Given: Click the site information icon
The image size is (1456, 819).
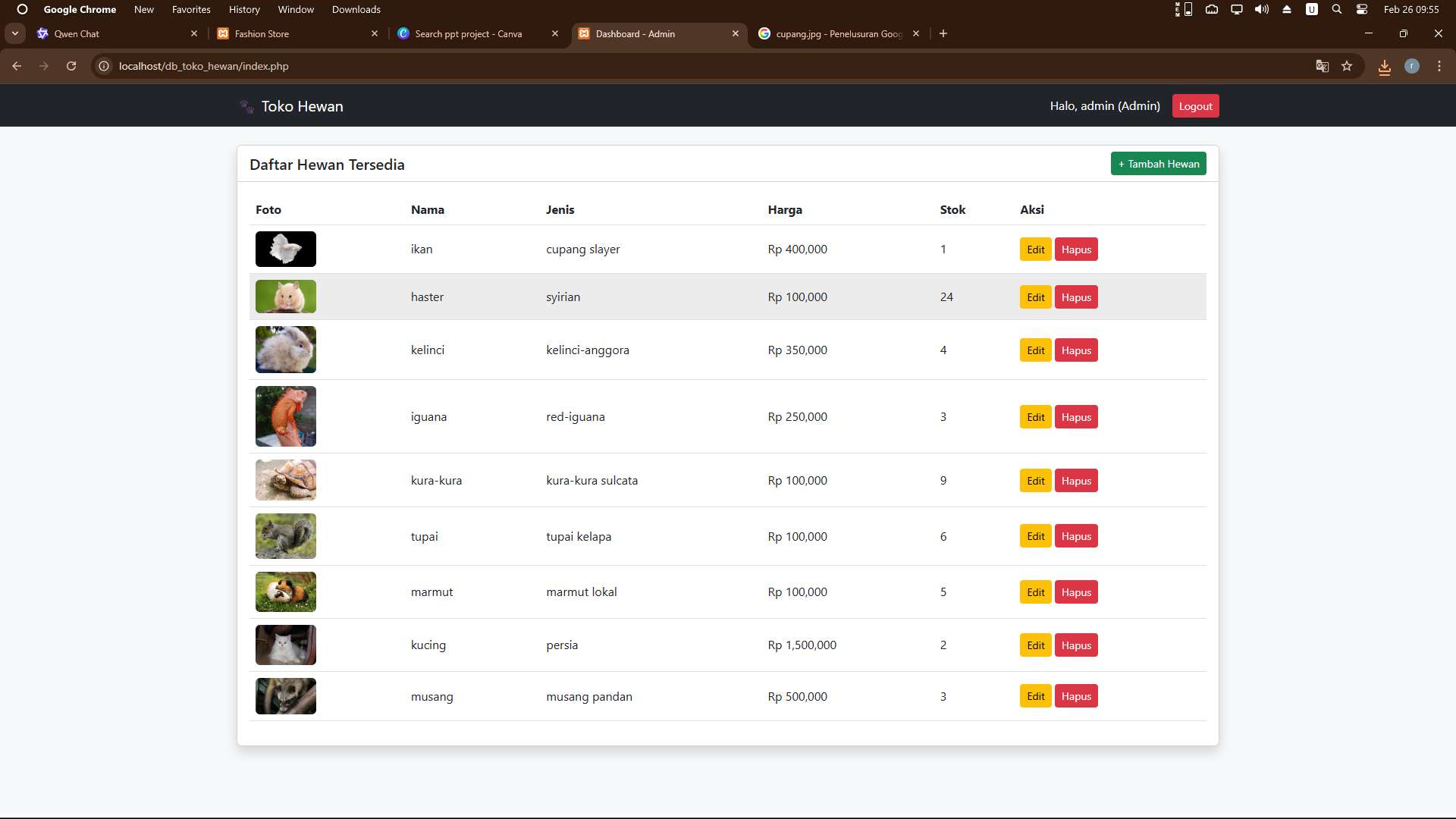Looking at the screenshot, I should (104, 66).
